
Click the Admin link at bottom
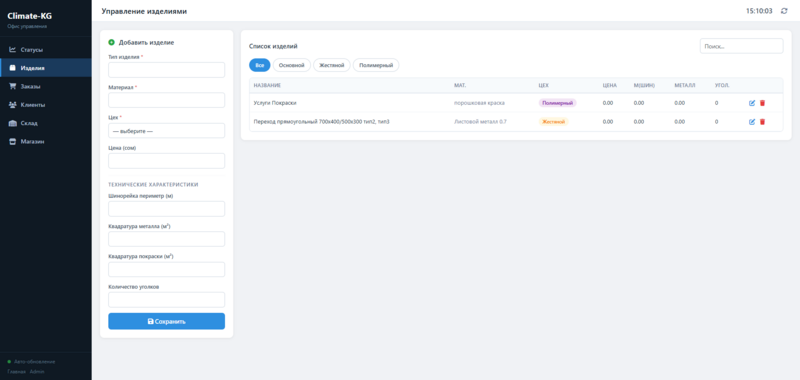37,371
